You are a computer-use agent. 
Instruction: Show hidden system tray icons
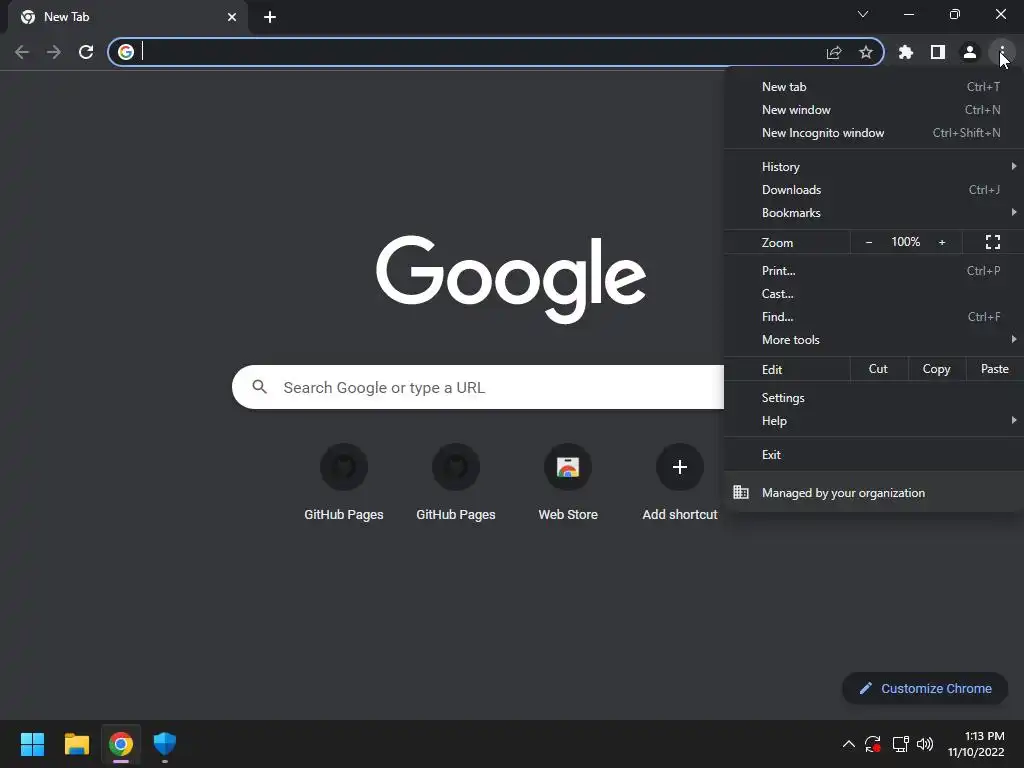(848, 744)
